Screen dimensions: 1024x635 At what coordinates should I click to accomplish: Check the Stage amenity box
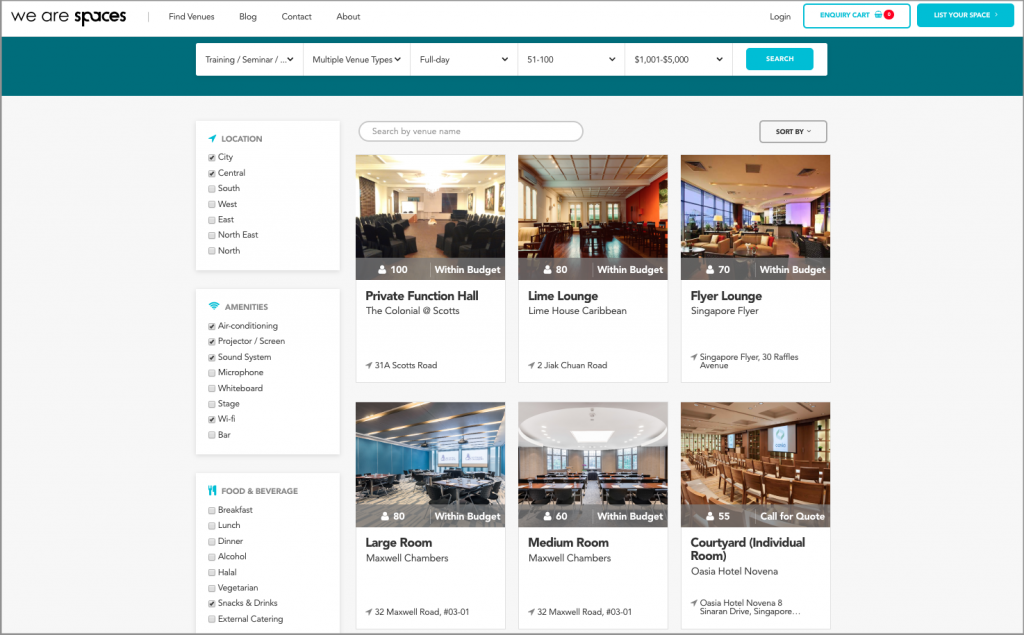212,404
